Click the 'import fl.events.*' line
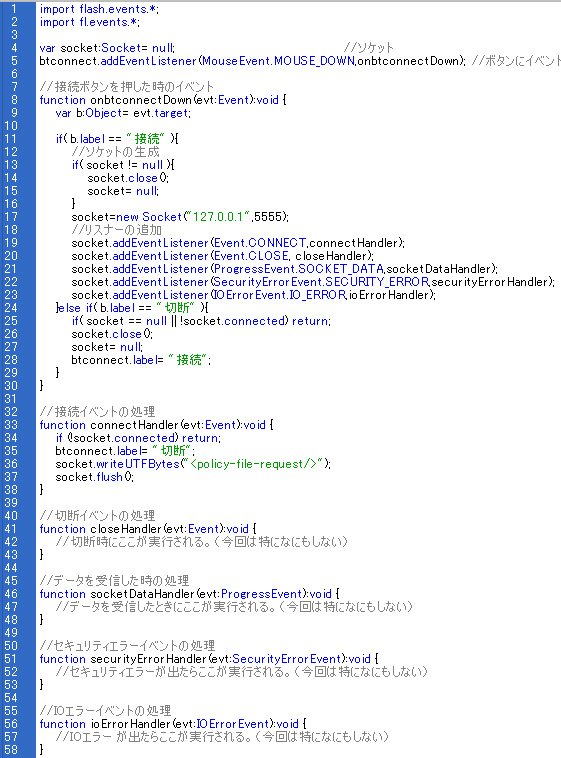Viewport: 561px width, 758px height. [90, 22]
